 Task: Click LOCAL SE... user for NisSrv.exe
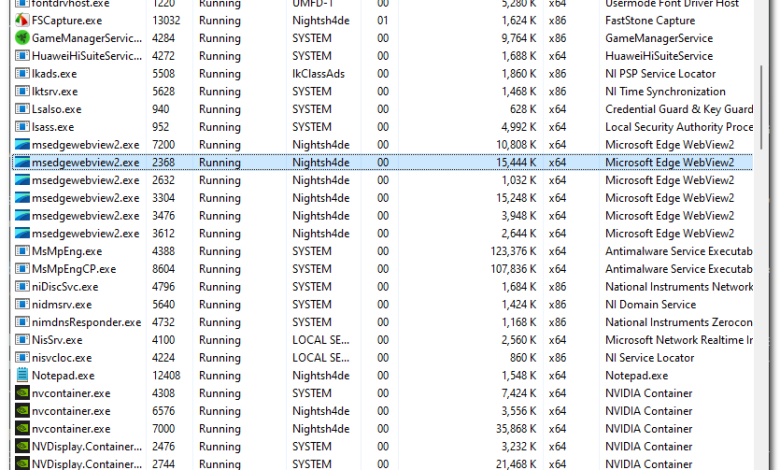point(321,341)
